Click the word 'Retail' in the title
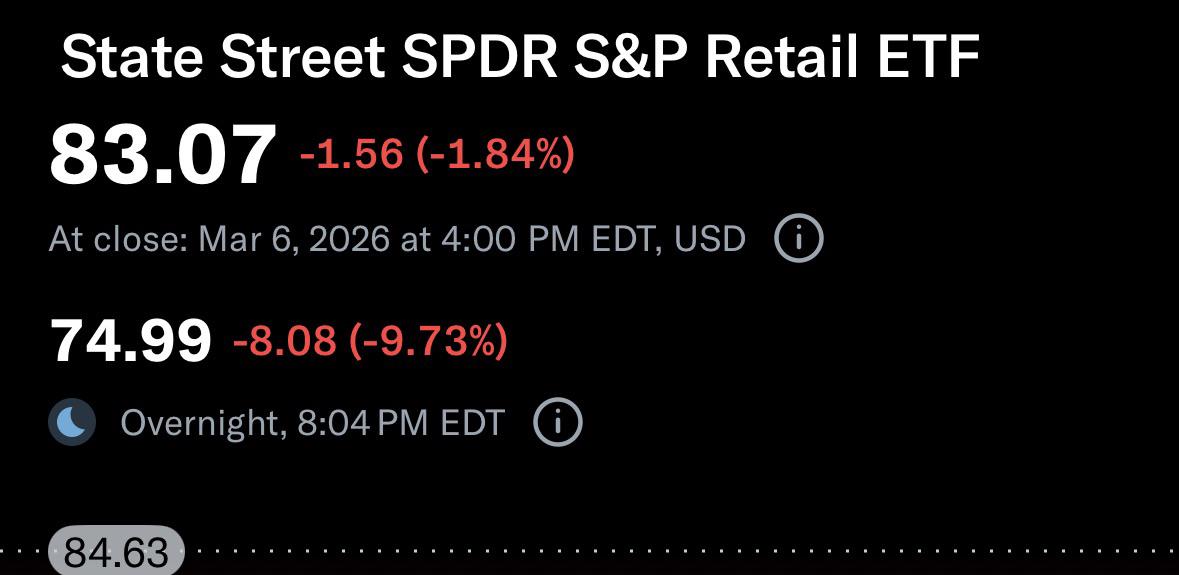Image resolution: width=1179 pixels, height=575 pixels. tap(781, 59)
